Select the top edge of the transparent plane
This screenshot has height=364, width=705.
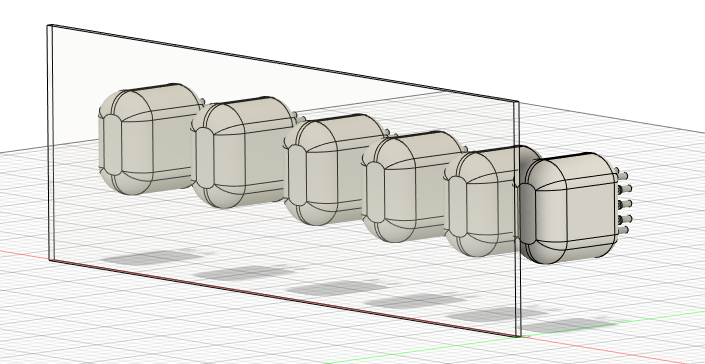[x=283, y=63]
